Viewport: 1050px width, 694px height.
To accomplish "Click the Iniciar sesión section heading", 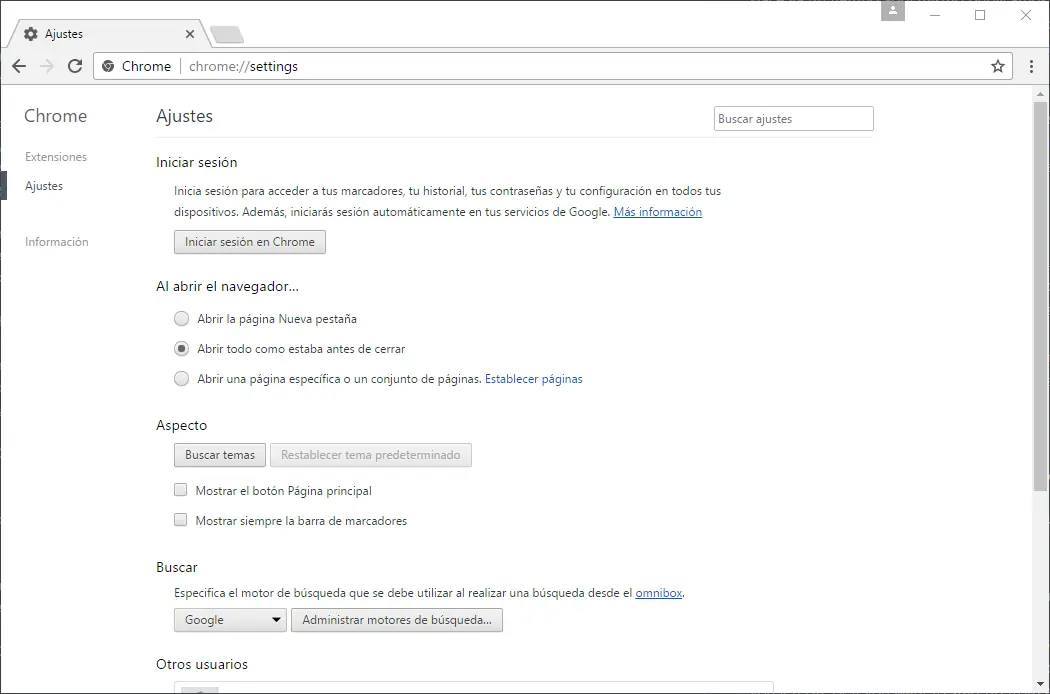I will coord(196,162).
